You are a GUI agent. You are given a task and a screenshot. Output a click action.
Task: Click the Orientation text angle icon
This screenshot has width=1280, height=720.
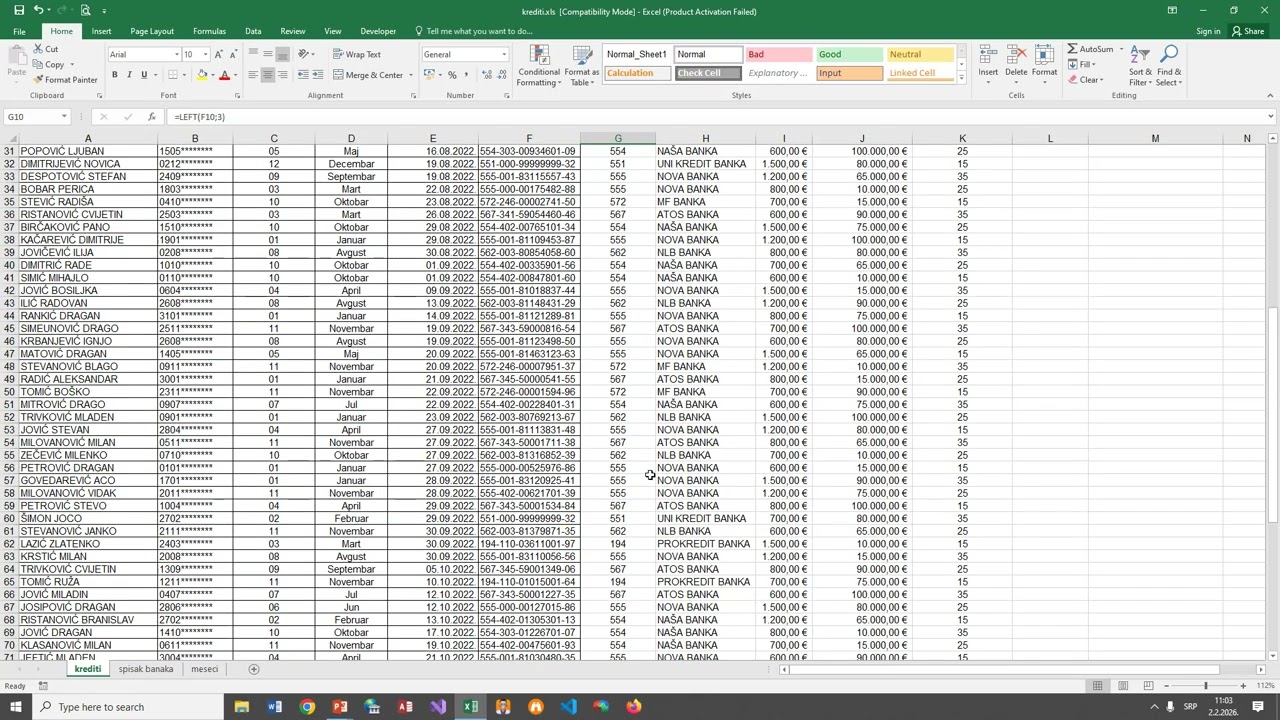304,54
